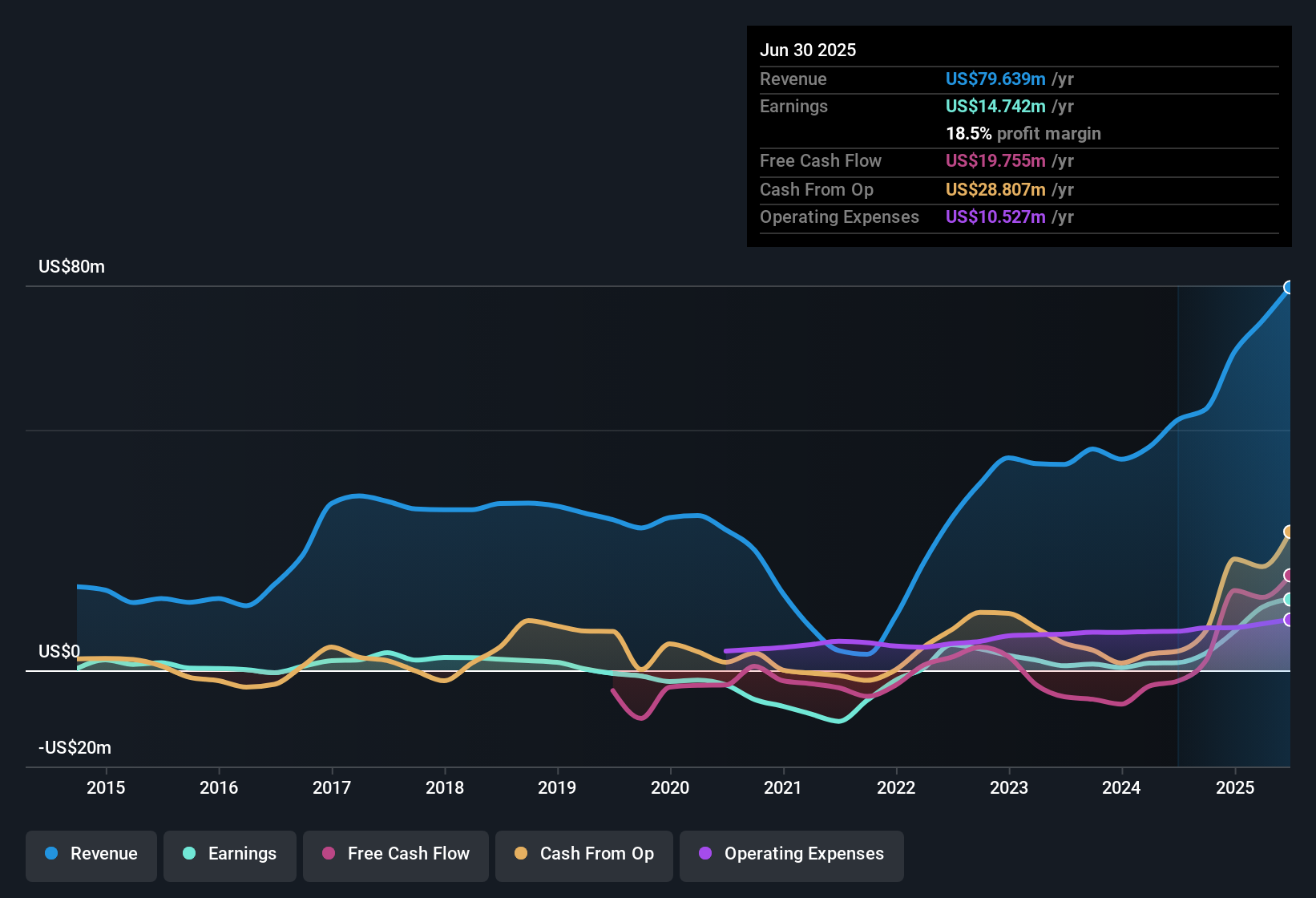The width and height of the screenshot is (1316, 898).
Task: Click the Cash From Op endpoint marker
Action: pos(1289,532)
